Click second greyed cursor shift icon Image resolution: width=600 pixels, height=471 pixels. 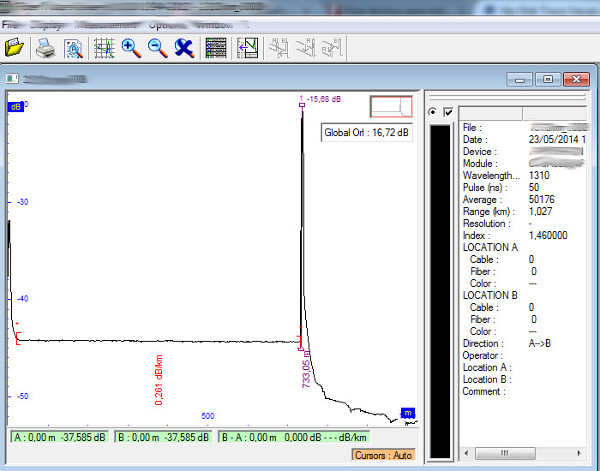[x=305, y=48]
